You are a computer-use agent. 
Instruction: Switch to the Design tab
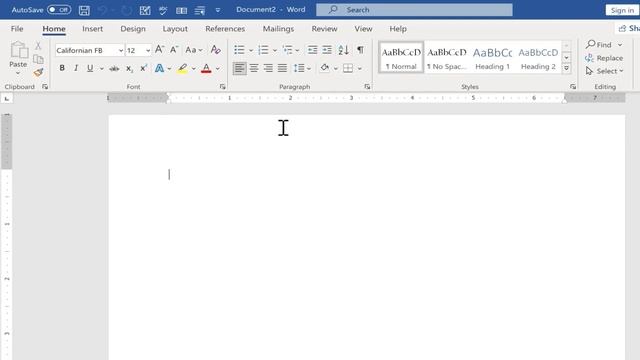133,29
